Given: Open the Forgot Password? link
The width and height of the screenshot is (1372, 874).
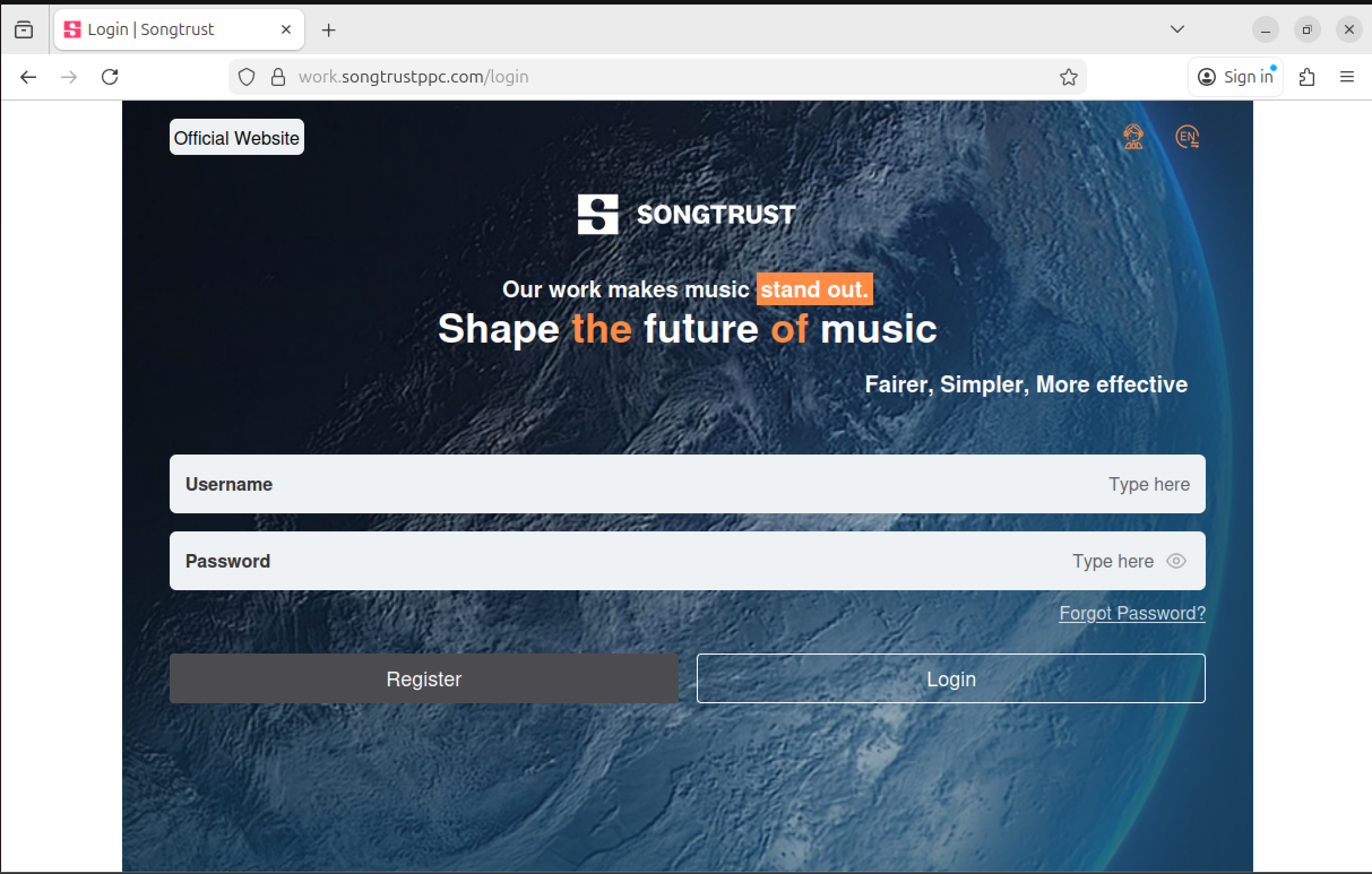Looking at the screenshot, I should tap(1132, 613).
